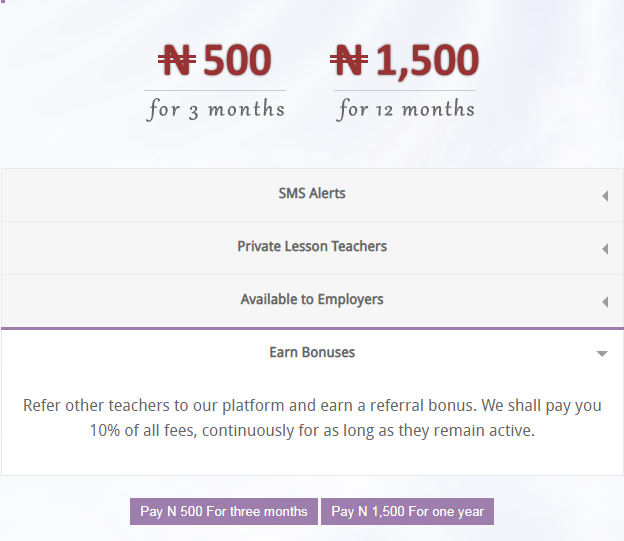Image resolution: width=624 pixels, height=541 pixels.
Task: Collapse the Earn Bonuses section
Action: (312, 353)
